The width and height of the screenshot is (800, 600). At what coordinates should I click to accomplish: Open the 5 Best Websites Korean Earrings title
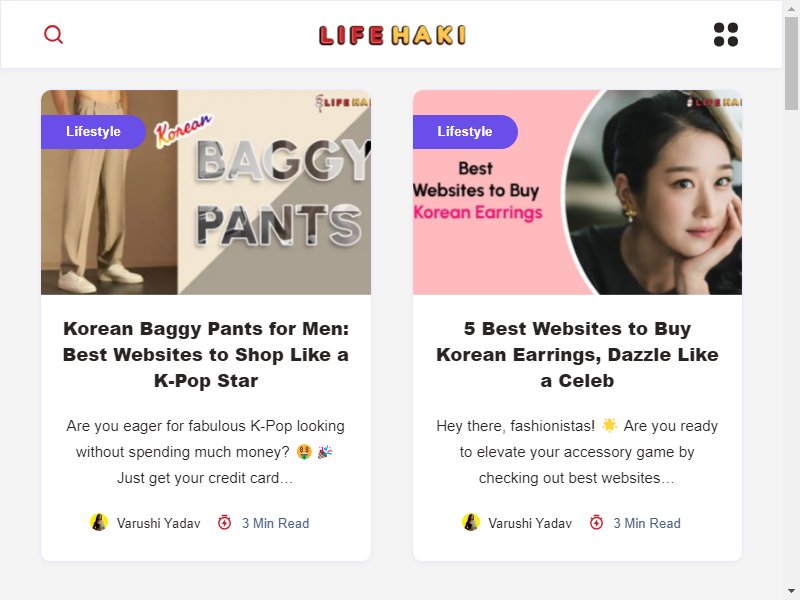[x=577, y=355]
